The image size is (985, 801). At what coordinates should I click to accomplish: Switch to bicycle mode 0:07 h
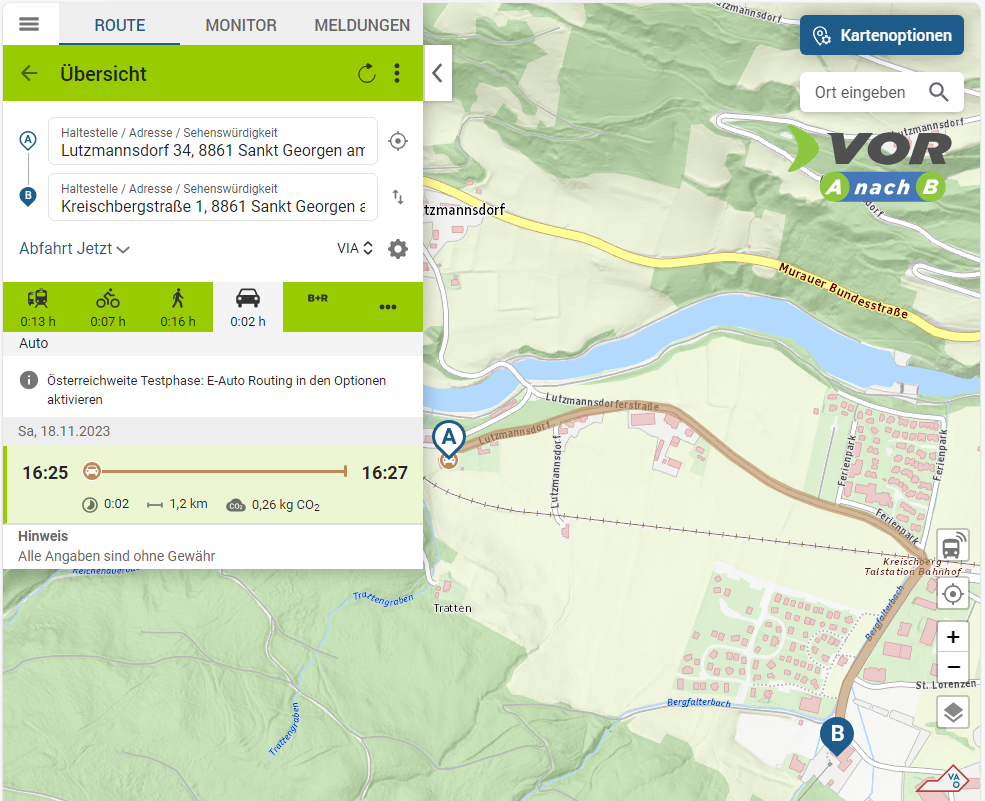coord(108,306)
